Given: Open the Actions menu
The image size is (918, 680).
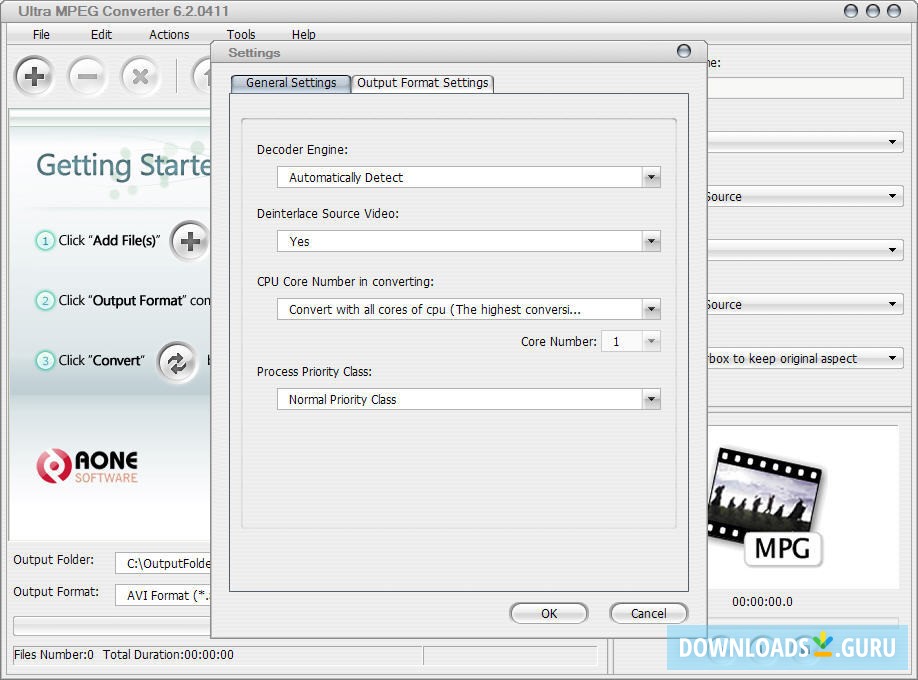Looking at the screenshot, I should [x=169, y=35].
